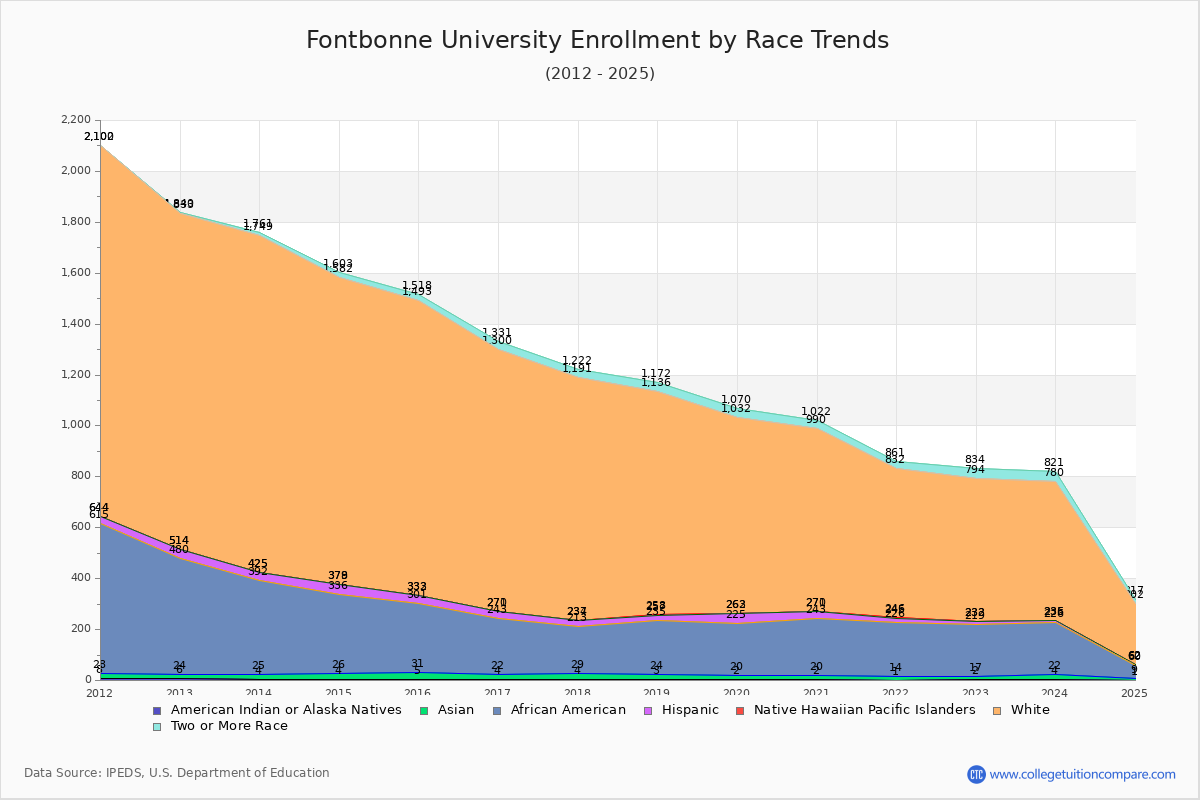Click the 794 data label for 2023
This screenshot has height=800, width=1200.
tap(975, 469)
